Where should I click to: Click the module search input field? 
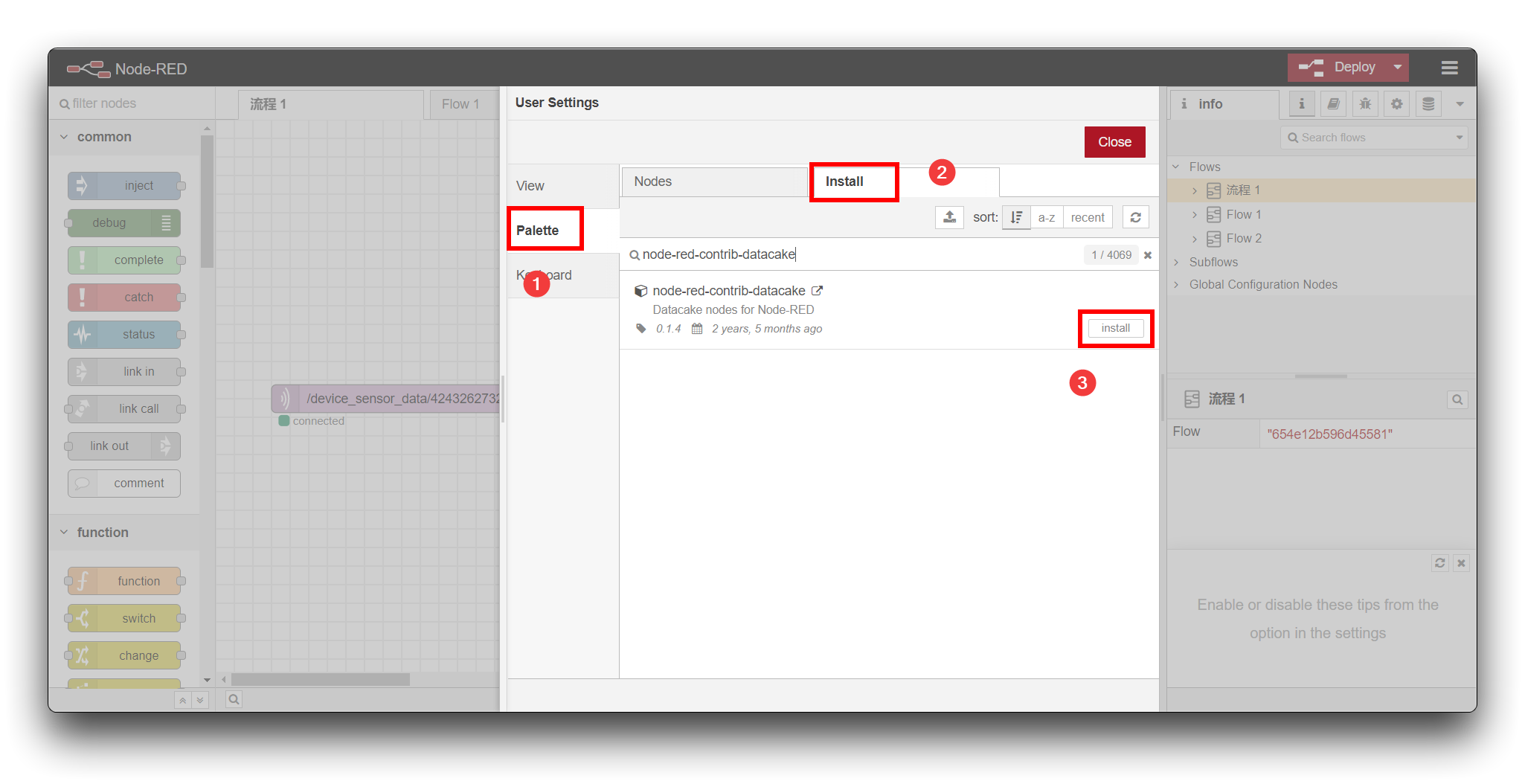click(855, 254)
